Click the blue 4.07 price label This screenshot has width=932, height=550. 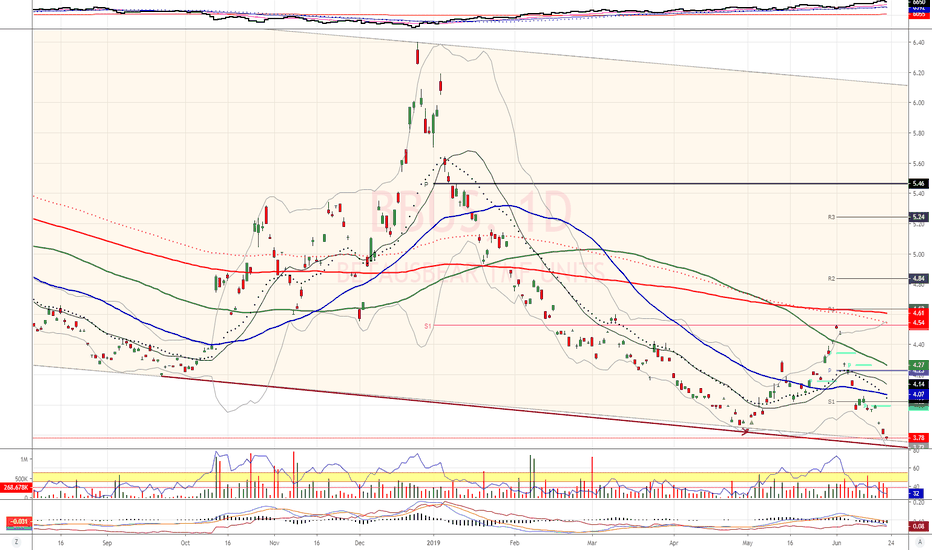(918, 394)
